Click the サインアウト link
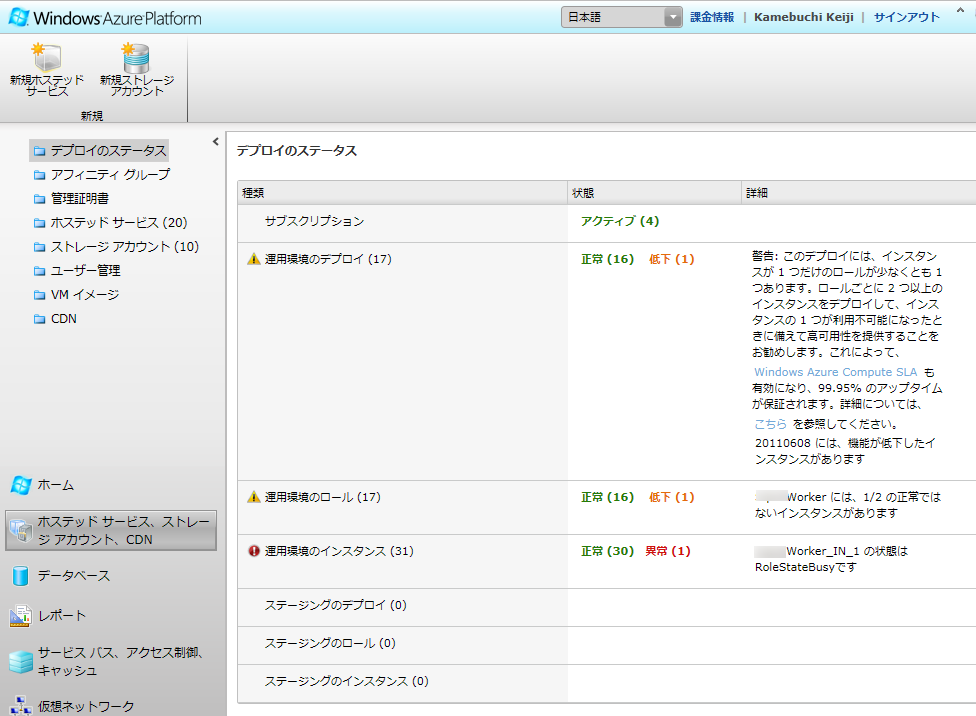This screenshot has width=976, height=716. (906, 17)
